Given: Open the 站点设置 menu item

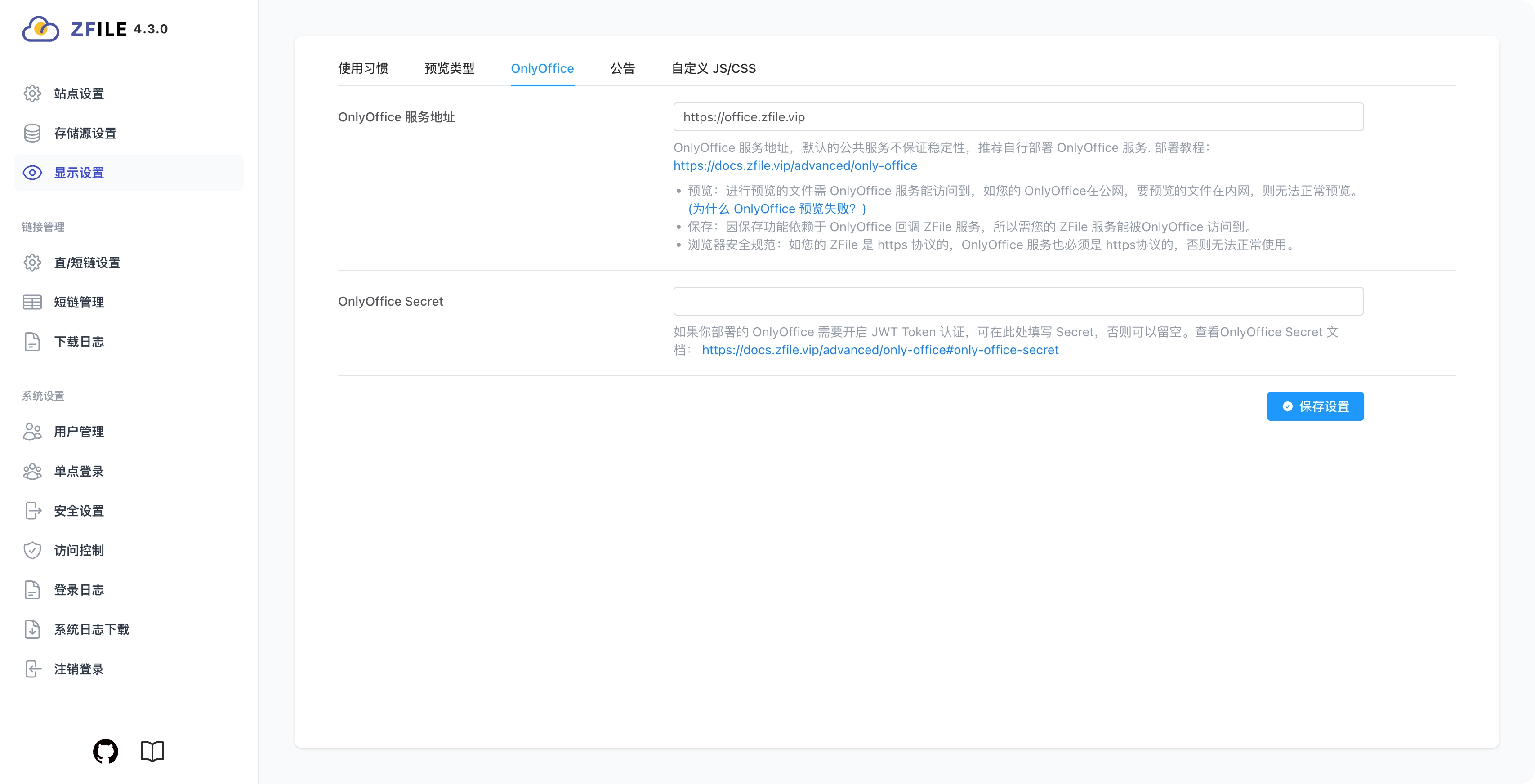Looking at the screenshot, I should click(129, 94).
